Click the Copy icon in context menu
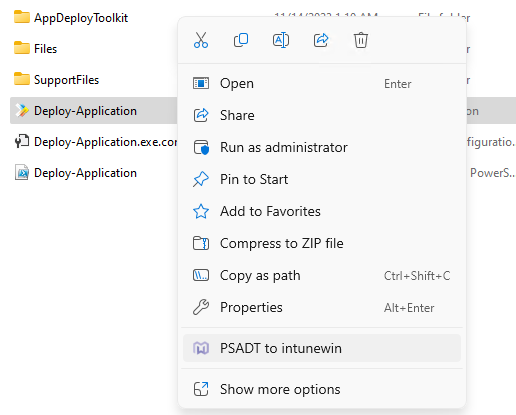Screen dimensions: 516x415 241,40
